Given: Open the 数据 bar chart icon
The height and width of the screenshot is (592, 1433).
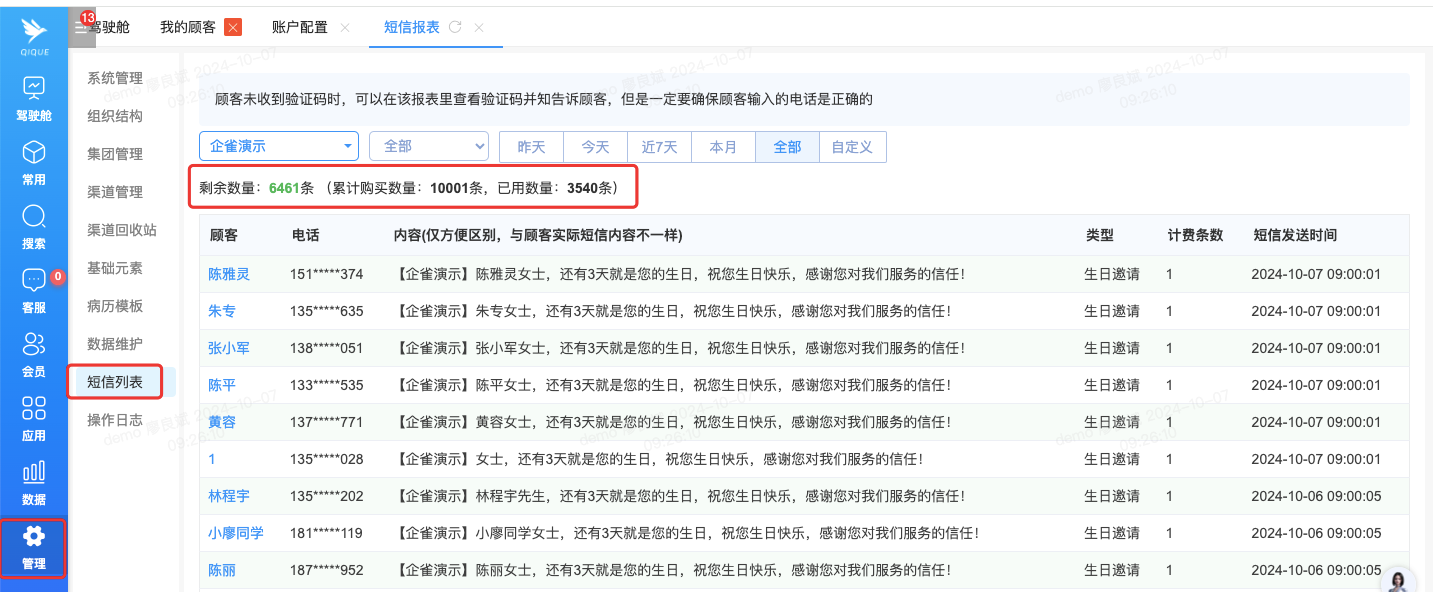Looking at the screenshot, I should pos(34,473).
